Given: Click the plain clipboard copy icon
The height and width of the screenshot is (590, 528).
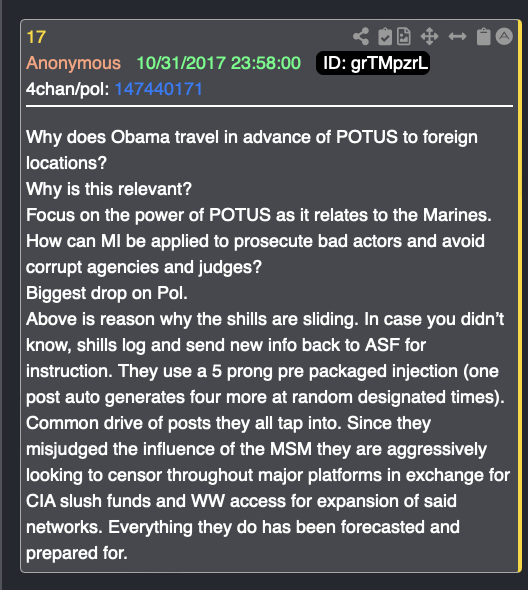Looking at the screenshot, I should (484, 36).
